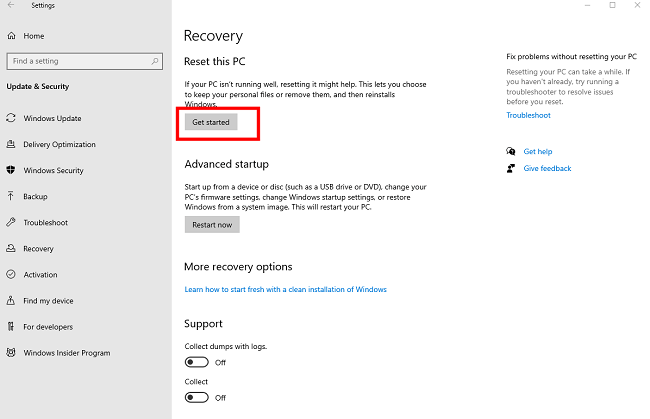Screen dimensions: 650x419
Task: Open the Give feedback link
Action: (547, 168)
